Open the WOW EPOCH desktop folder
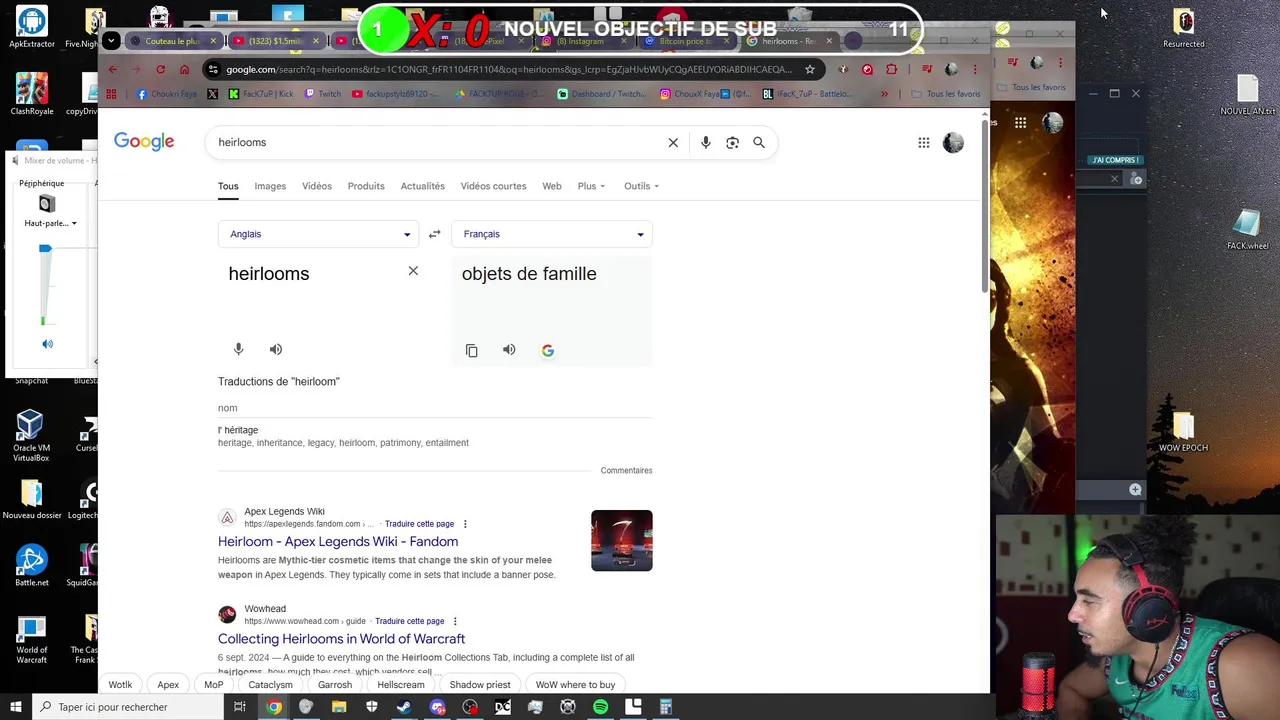 click(x=1183, y=431)
